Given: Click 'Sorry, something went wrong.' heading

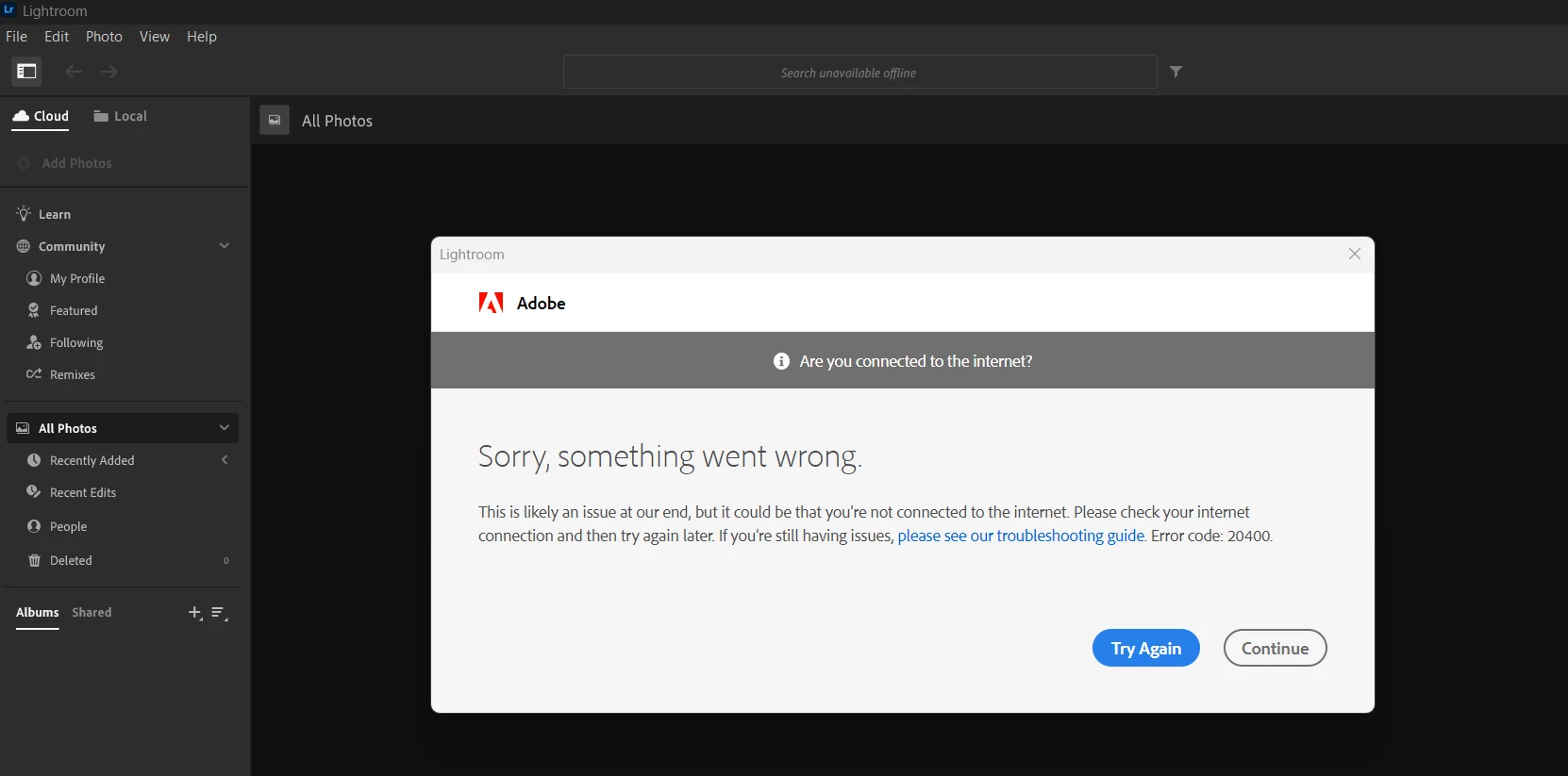Looking at the screenshot, I should 670,456.
